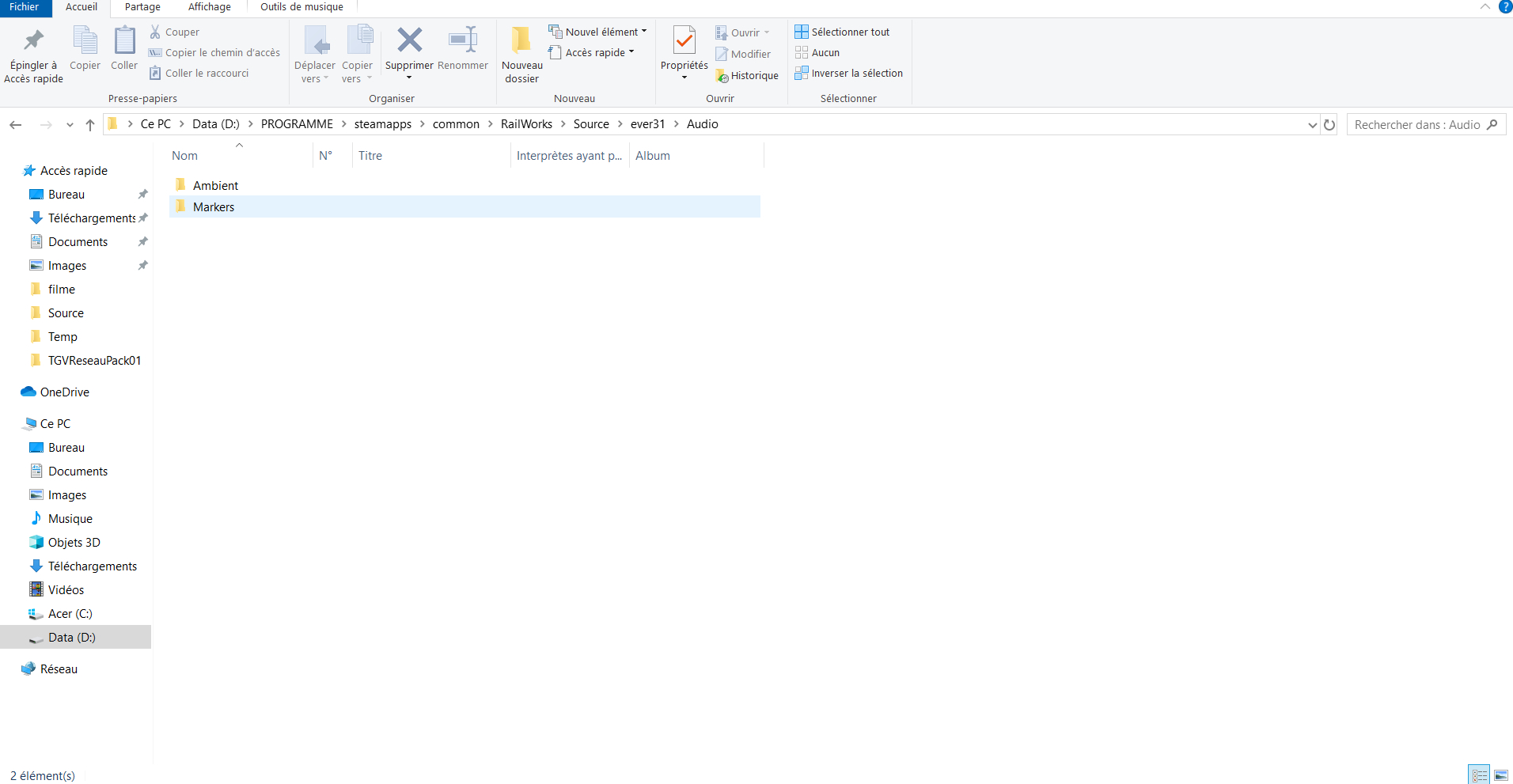
Task: Switch to large icons view in status bar
Action: click(x=1501, y=775)
